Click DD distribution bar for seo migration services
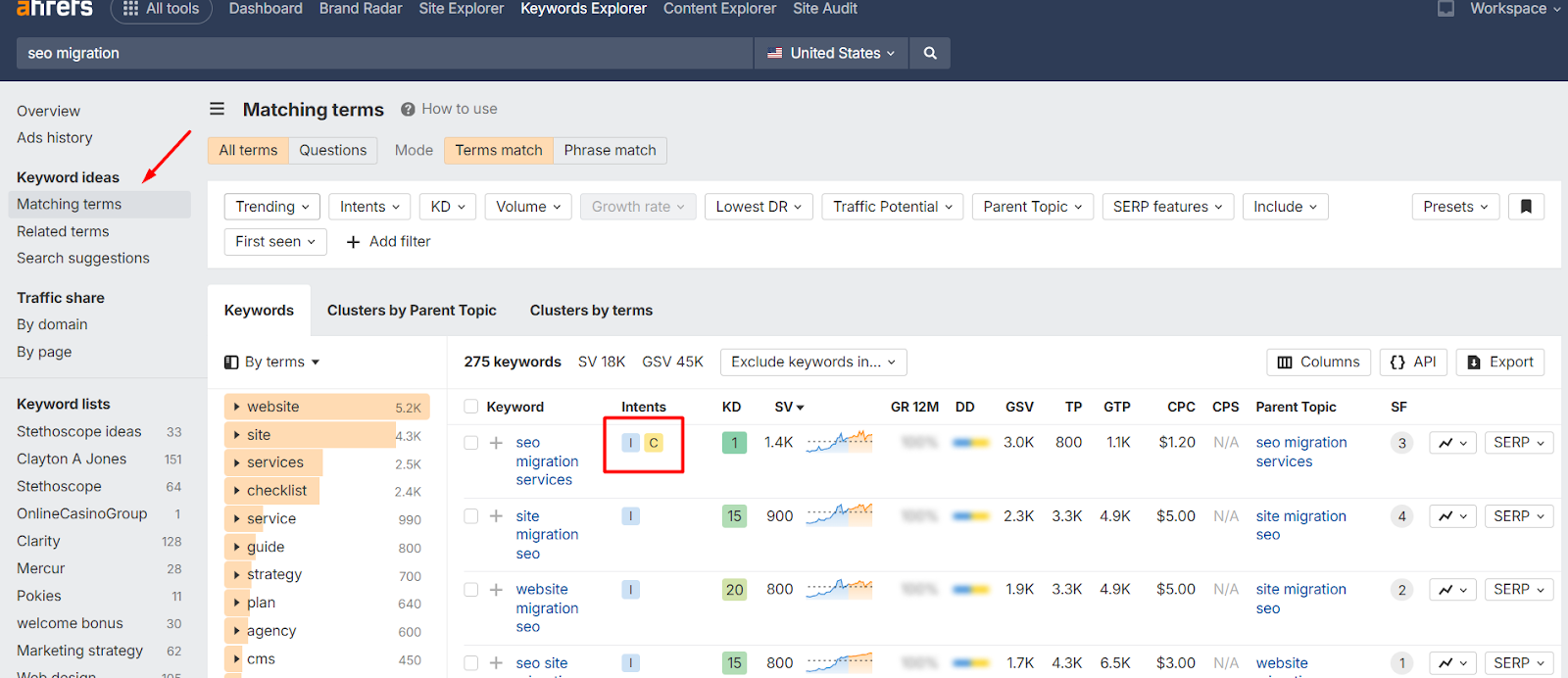The height and width of the screenshot is (678, 1568). pyautogui.click(x=970, y=443)
